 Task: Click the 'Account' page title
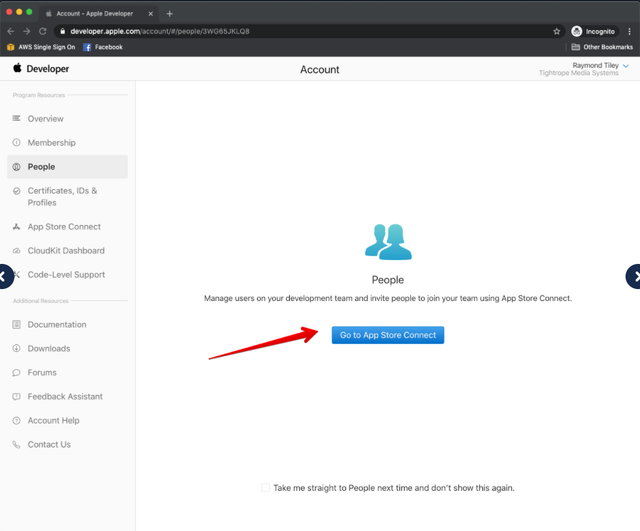pyautogui.click(x=320, y=69)
